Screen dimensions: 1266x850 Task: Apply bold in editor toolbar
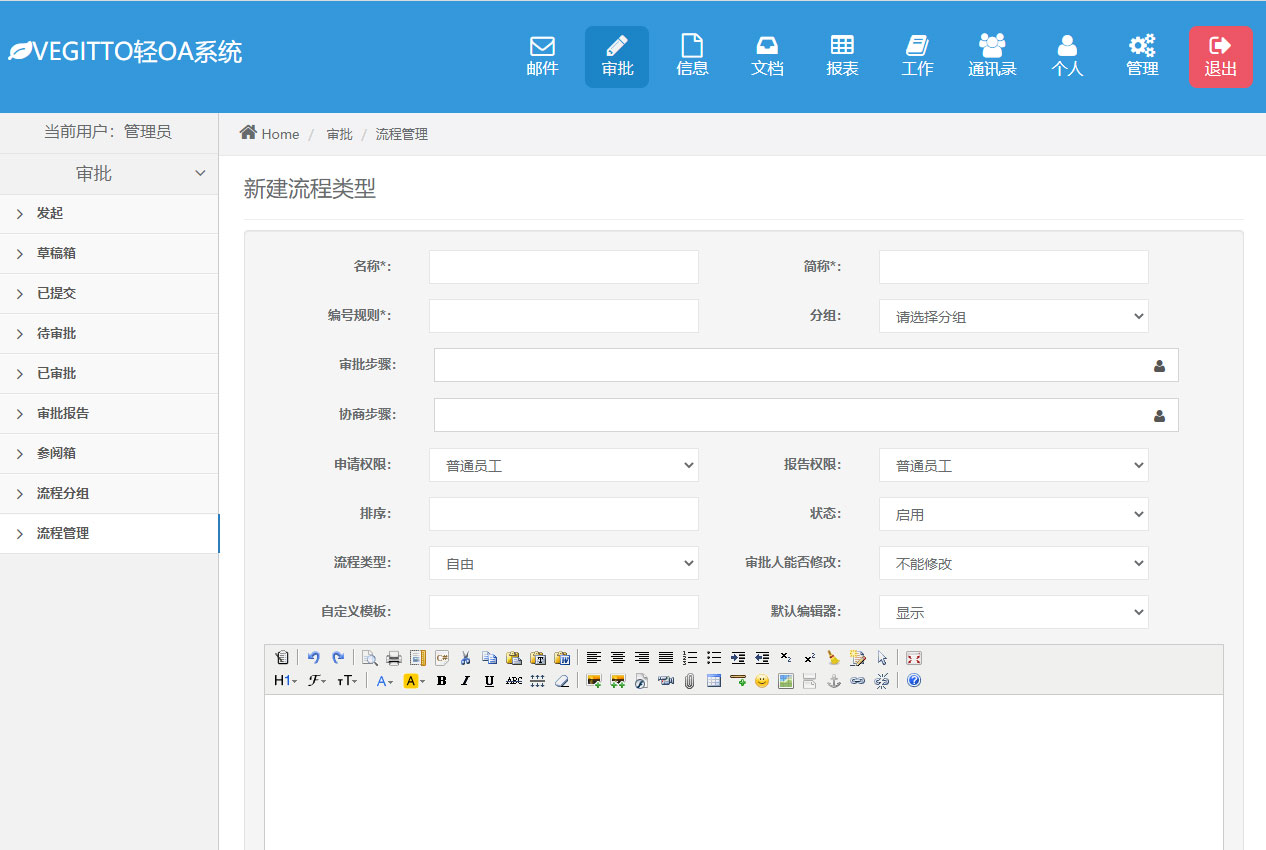441,681
